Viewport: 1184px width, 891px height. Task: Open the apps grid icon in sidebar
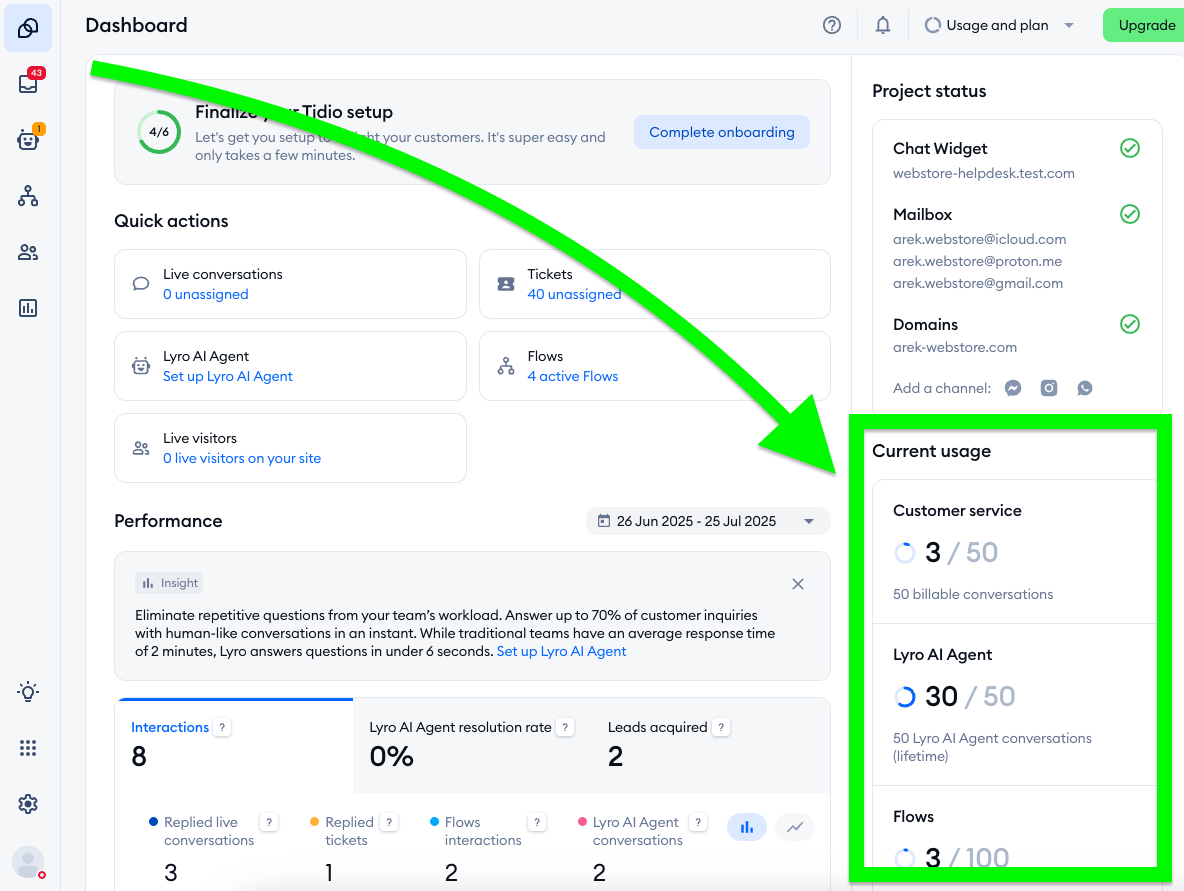(x=28, y=748)
